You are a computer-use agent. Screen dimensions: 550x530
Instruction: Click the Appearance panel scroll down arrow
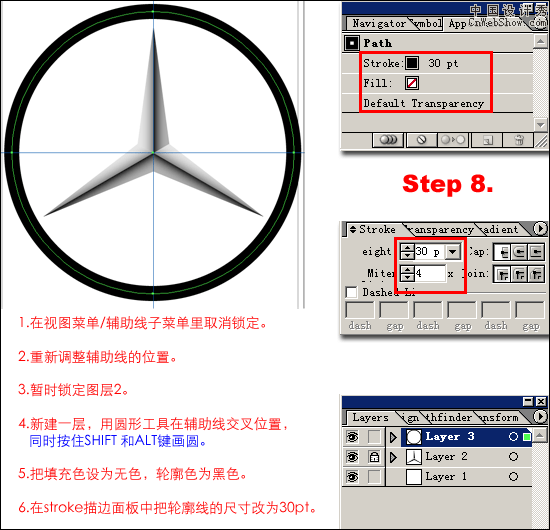coord(540,124)
